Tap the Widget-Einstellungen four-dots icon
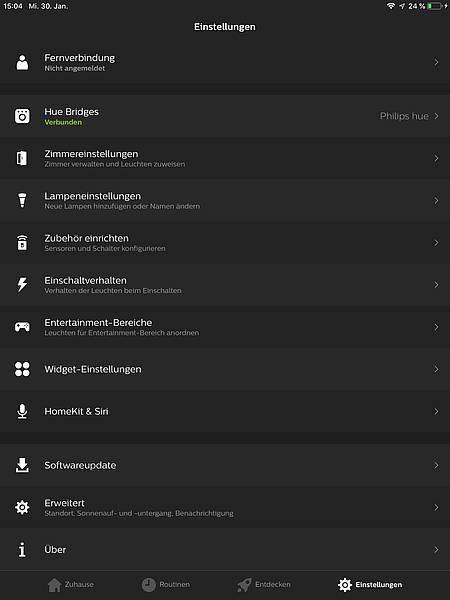The image size is (450, 600). pyautogui.click(x=22, y=369)
